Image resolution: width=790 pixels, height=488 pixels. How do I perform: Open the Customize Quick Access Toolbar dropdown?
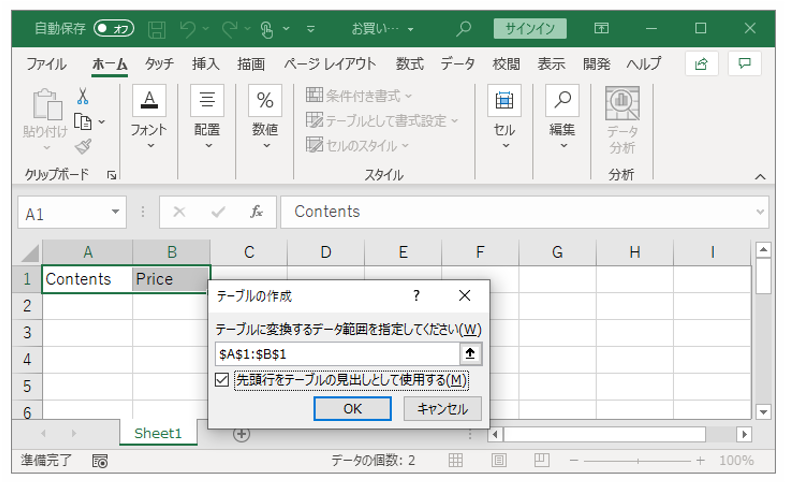pyautogui.click(x=311, y=29)
